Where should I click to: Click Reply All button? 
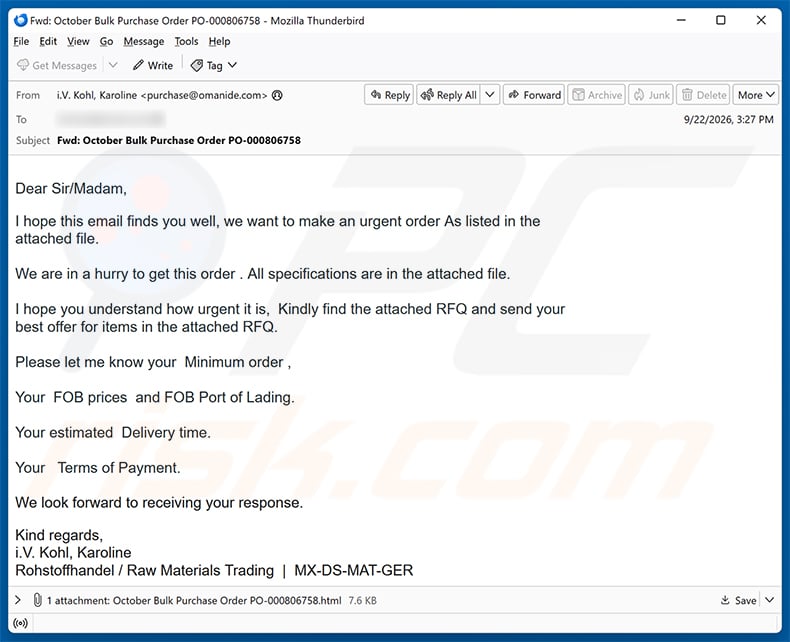pyautogui.click(x=449, y=95)
